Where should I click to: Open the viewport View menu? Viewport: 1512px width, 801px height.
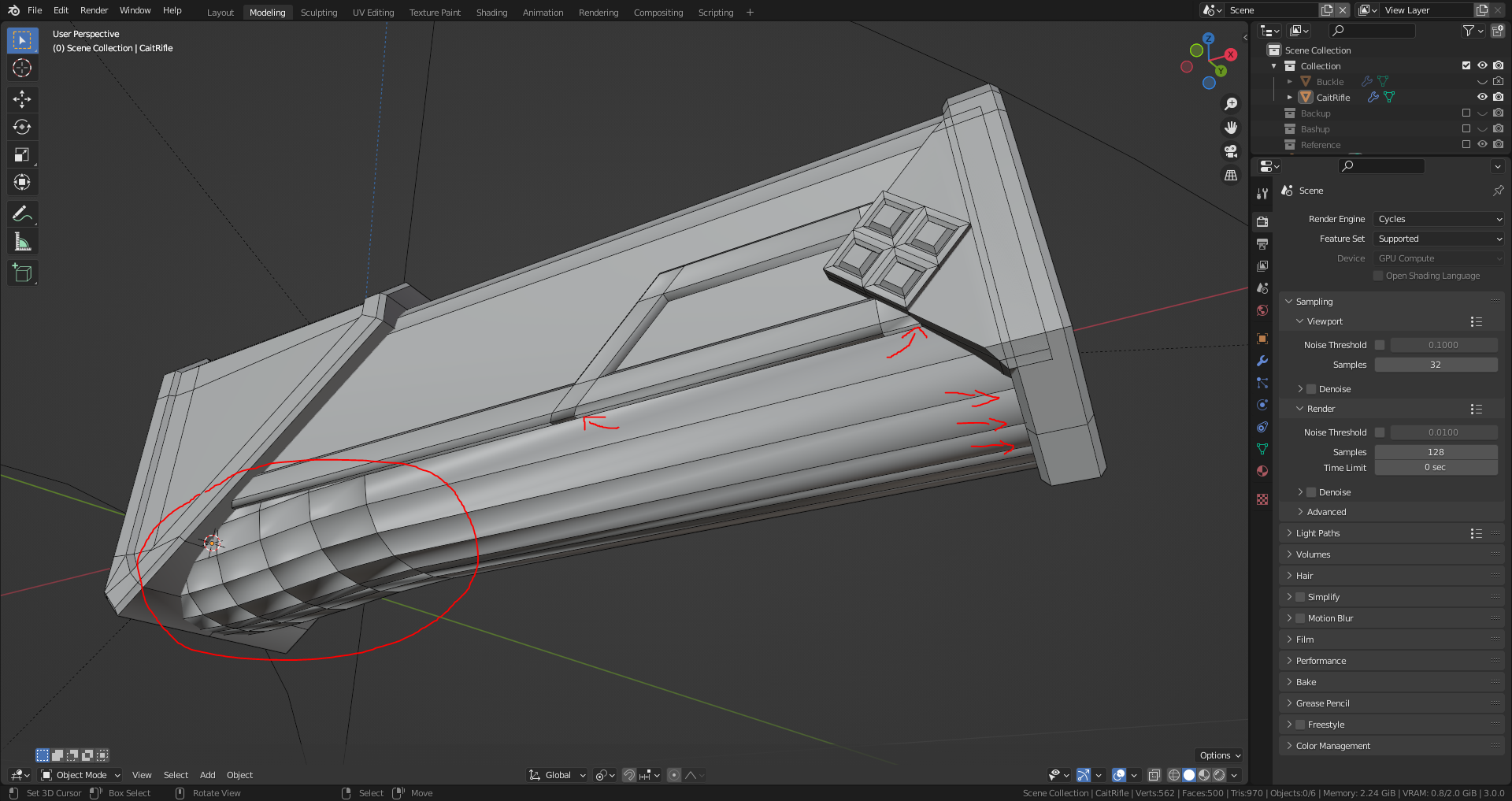pos(142,775)
